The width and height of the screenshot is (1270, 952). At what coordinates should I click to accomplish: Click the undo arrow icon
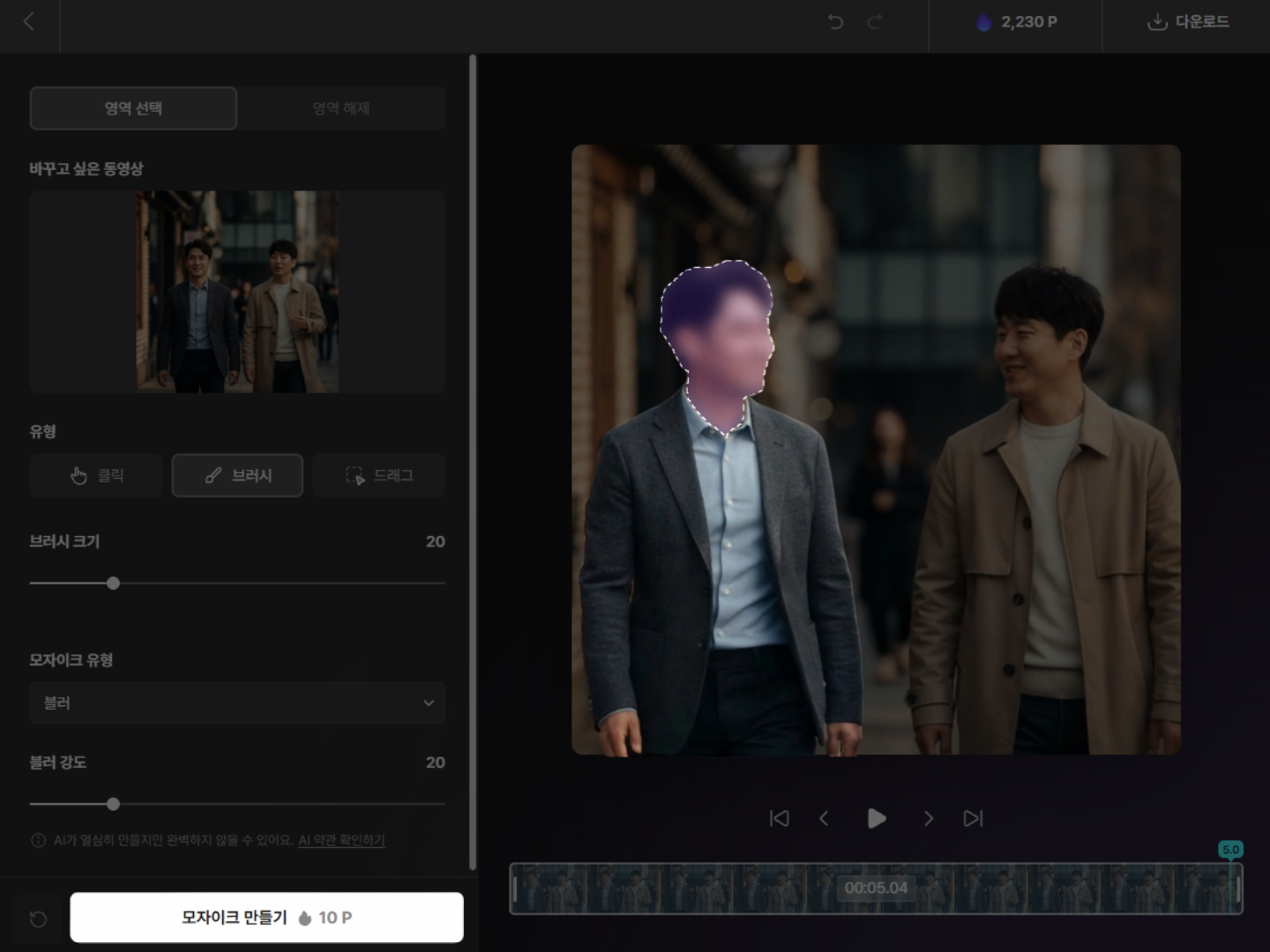(835, 22)
